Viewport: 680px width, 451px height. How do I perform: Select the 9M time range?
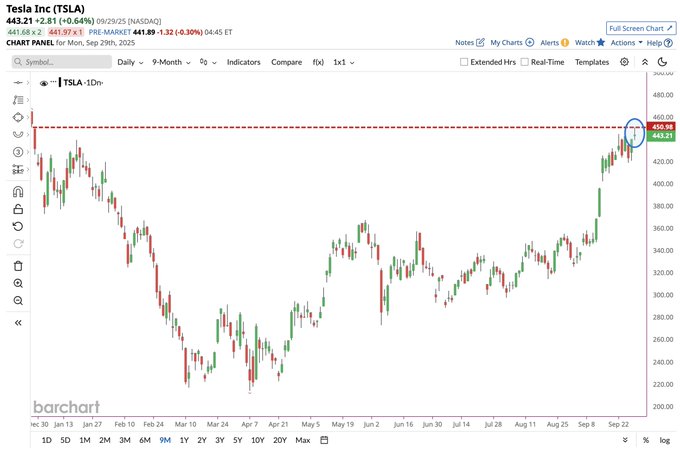click(x=165, y=440)
